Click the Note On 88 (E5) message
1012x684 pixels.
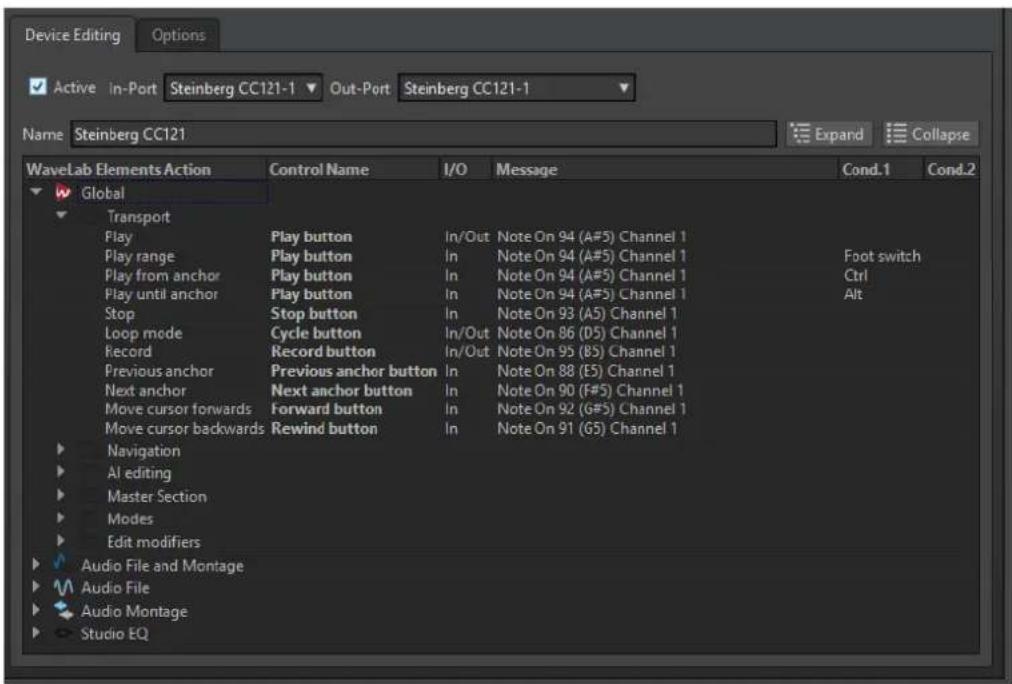pyautogui.click(x=585, y=371)
